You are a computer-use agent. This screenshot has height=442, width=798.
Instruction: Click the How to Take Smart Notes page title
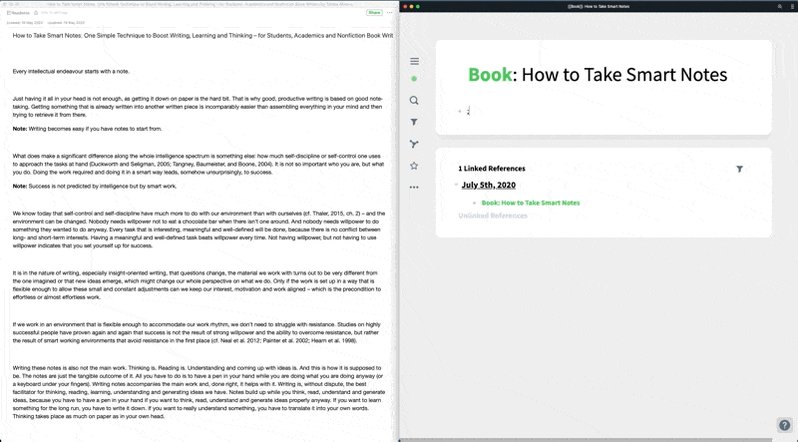click(x=624, y=74)
